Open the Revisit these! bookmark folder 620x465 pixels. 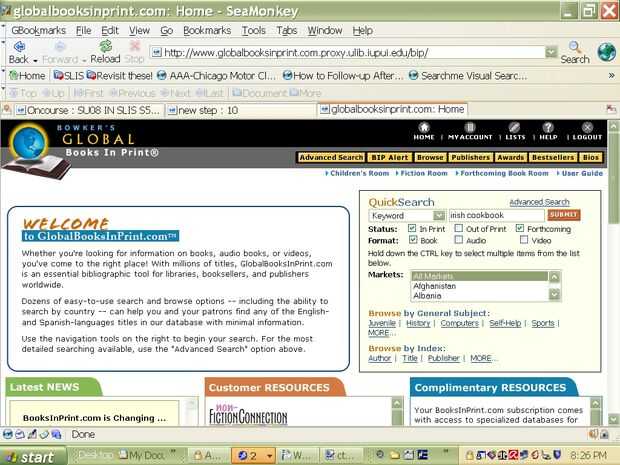119,76
